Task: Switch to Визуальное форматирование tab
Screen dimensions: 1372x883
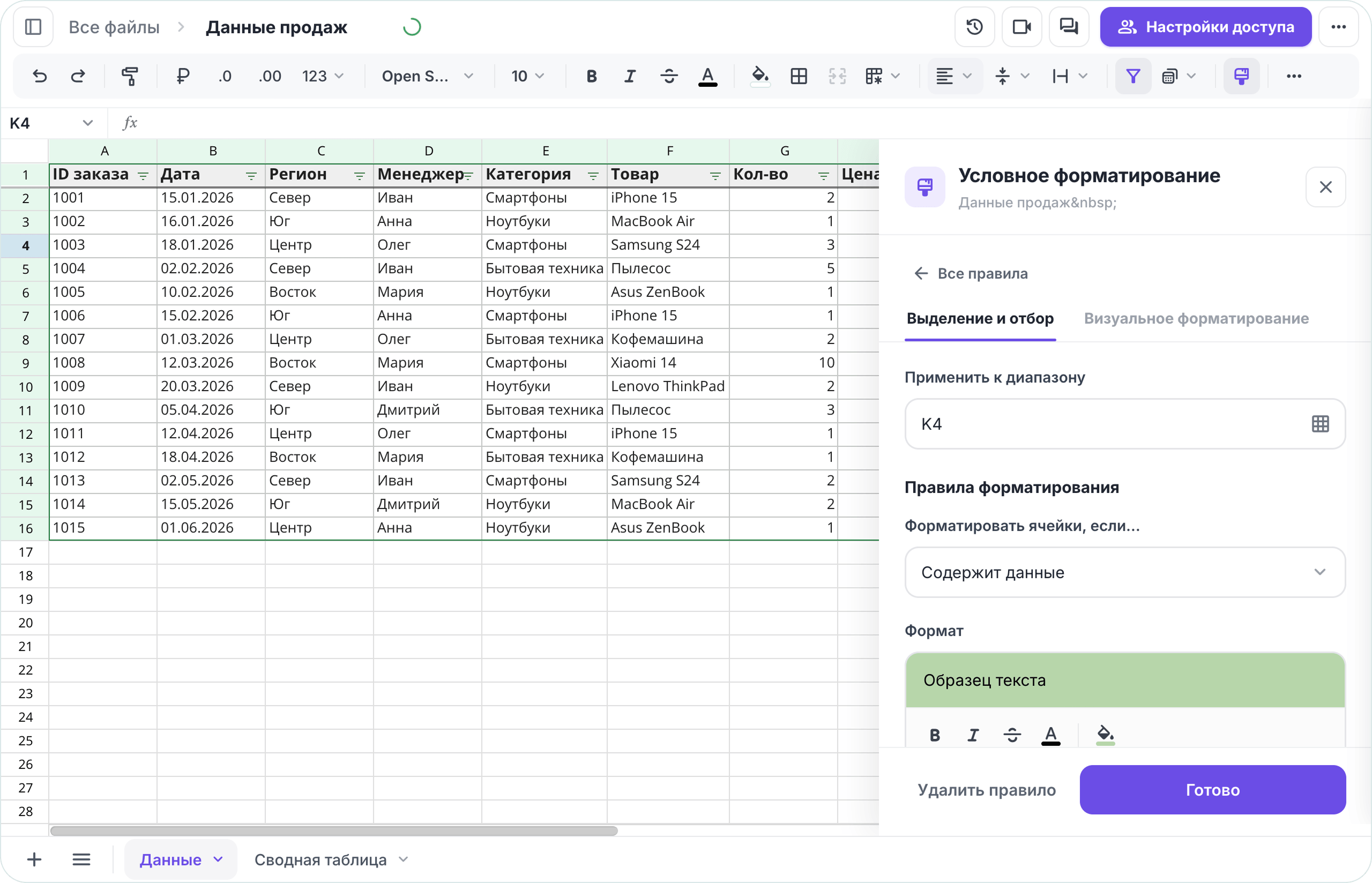Action: [1196, 319]
